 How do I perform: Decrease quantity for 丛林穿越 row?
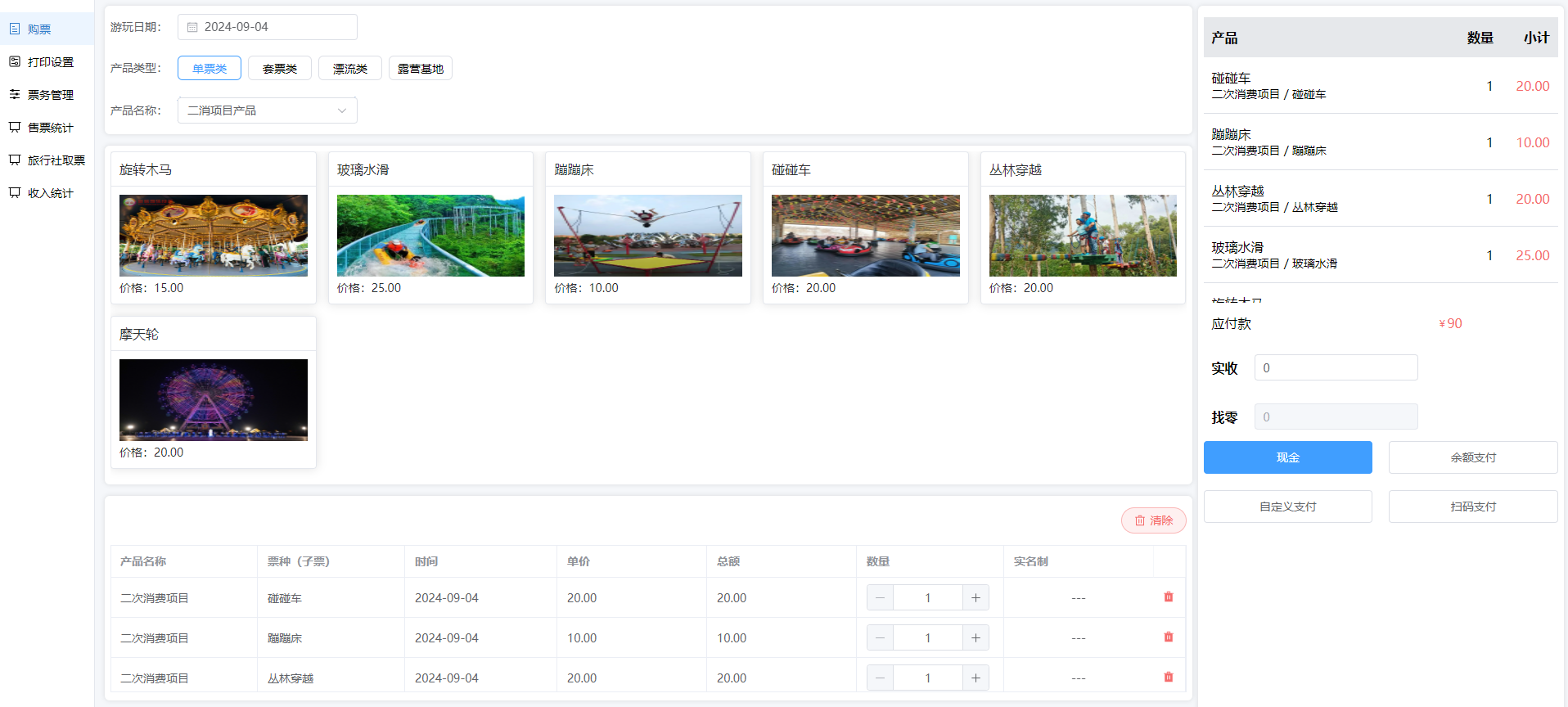880,678
